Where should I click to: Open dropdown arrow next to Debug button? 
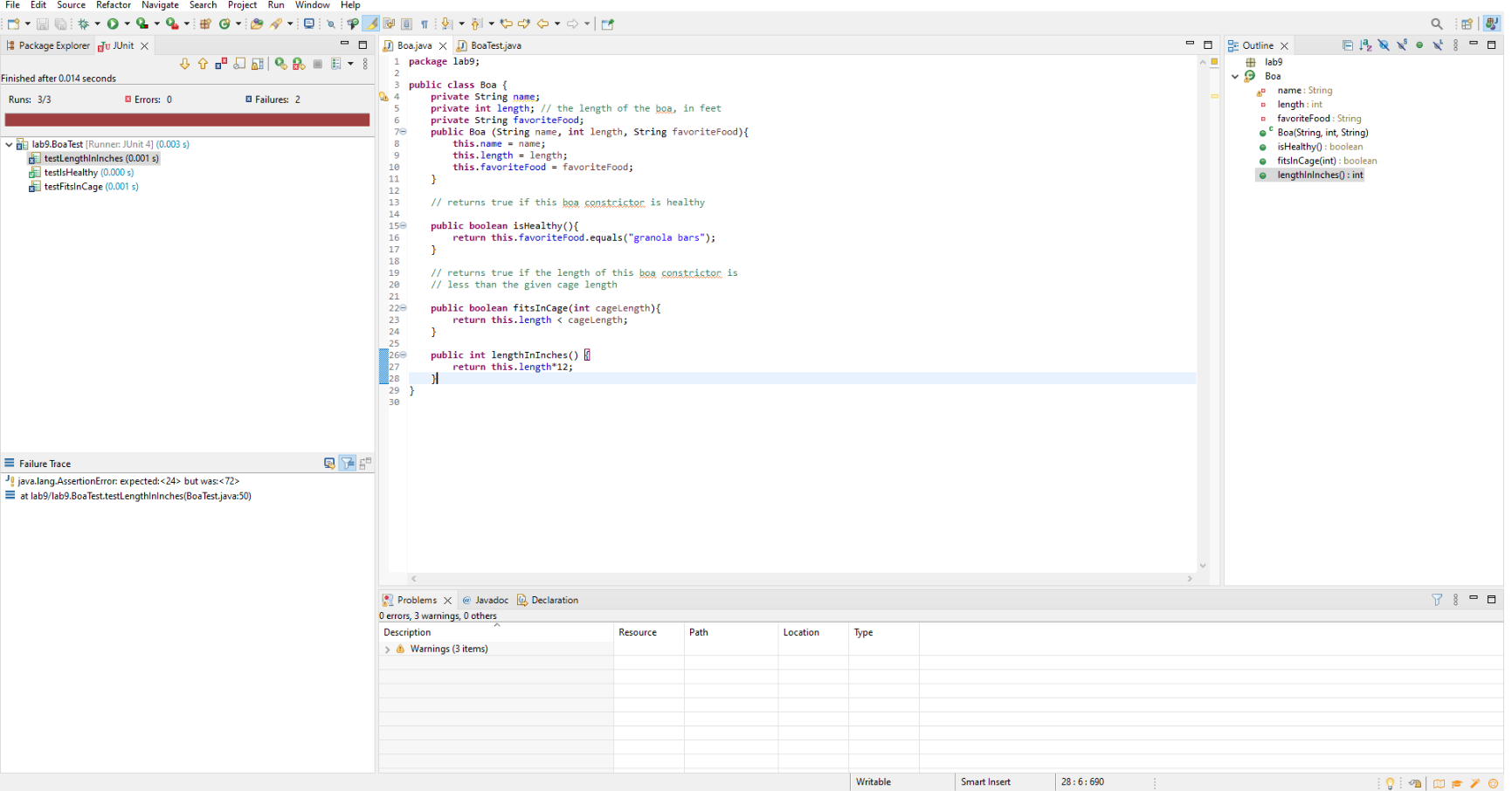(97, 24)
